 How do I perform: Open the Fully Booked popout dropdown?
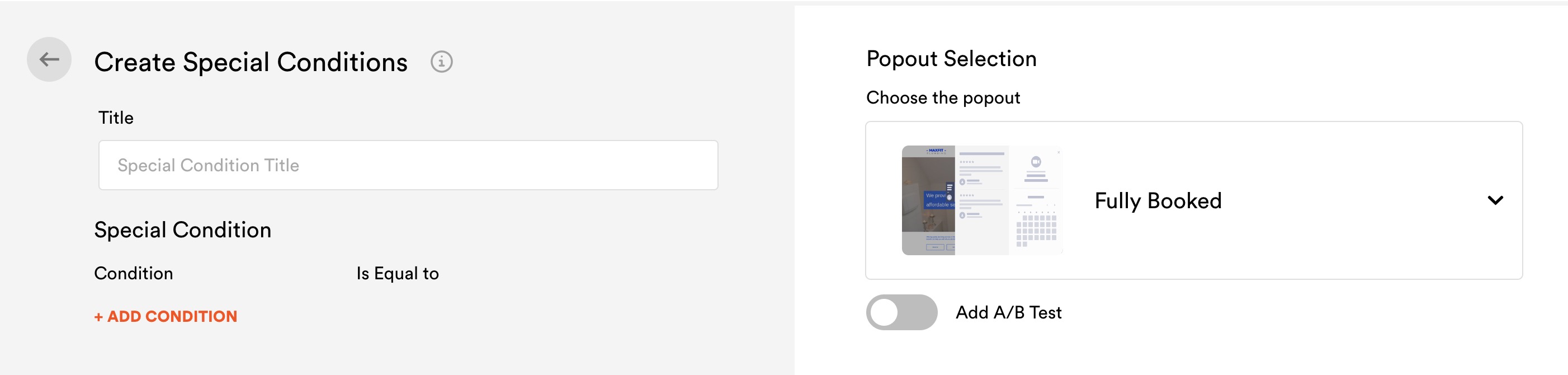pyautogui.click(x=1194, y=200)
